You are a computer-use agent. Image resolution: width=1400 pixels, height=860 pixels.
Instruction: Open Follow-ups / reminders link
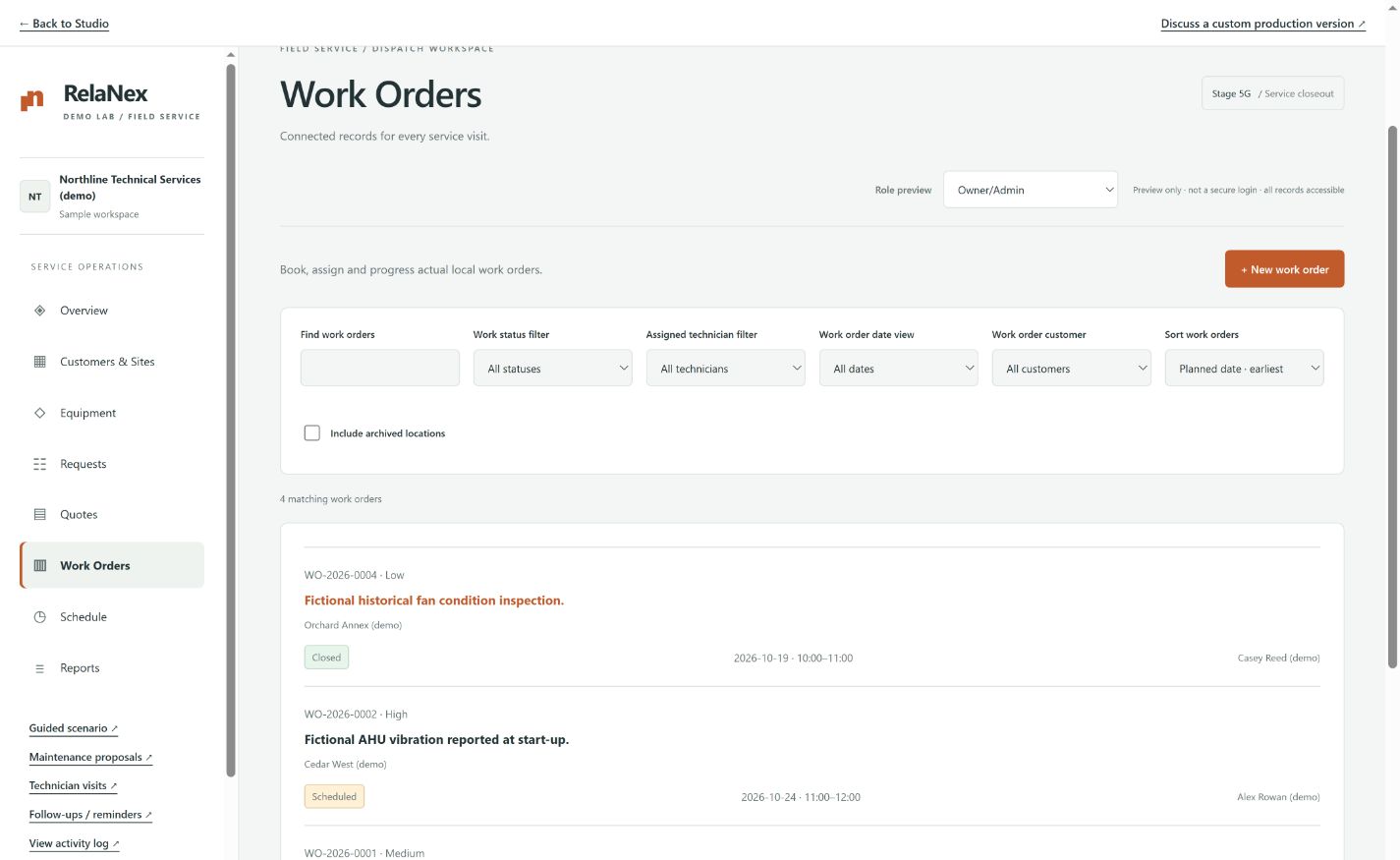[x=90, y=814]
